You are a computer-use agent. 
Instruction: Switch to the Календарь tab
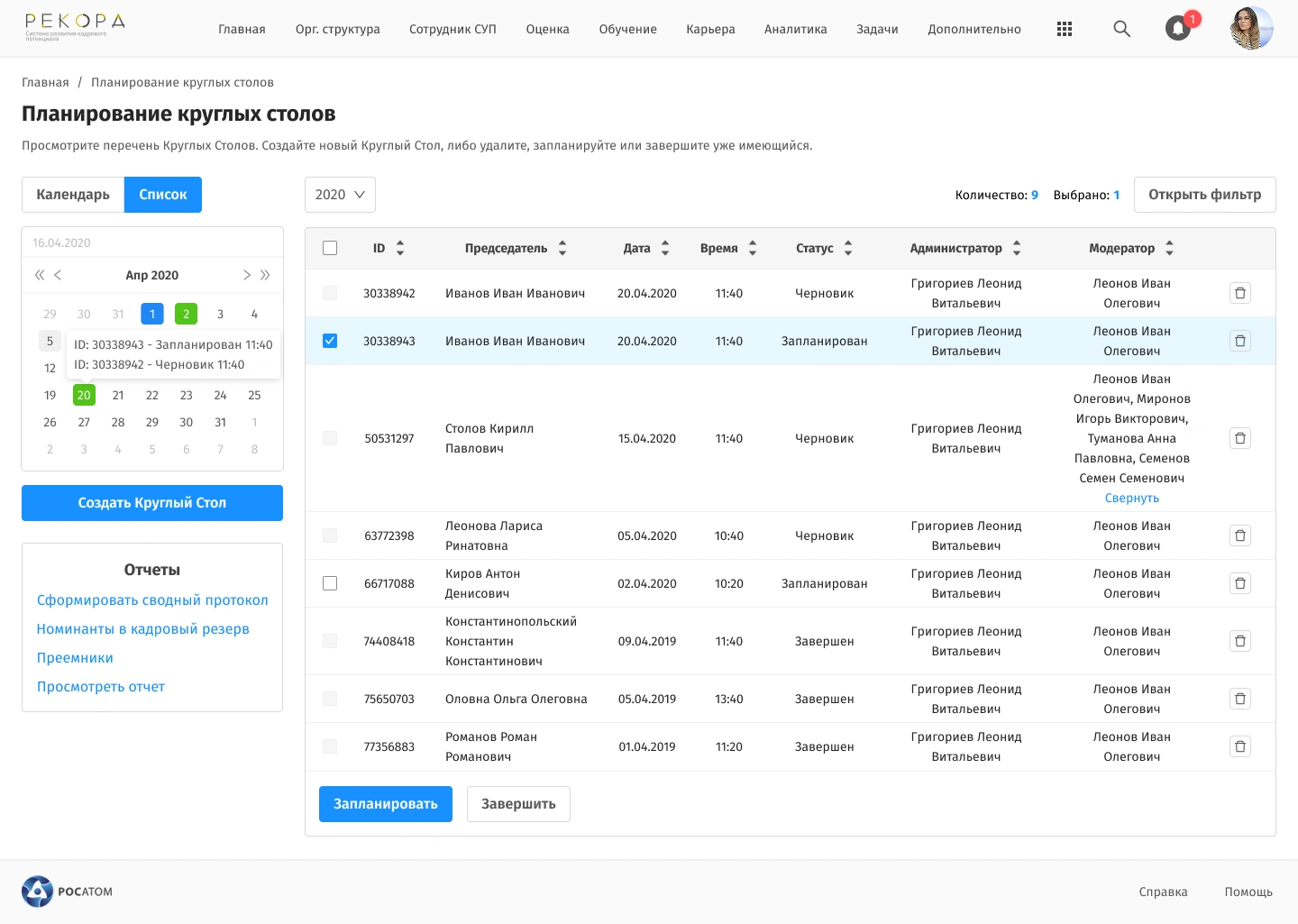click(72, 194)
